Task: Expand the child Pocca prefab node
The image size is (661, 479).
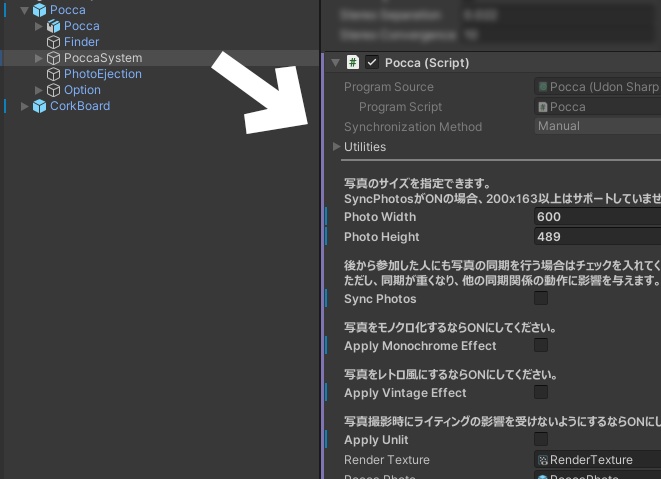Action: (x=39, y=26)
